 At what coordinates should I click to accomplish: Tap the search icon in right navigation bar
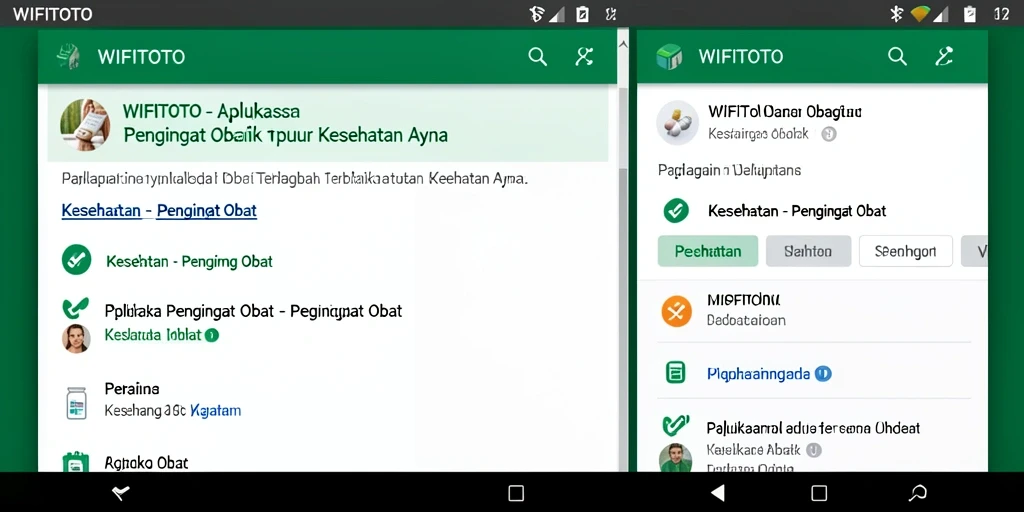coord(918,492)
